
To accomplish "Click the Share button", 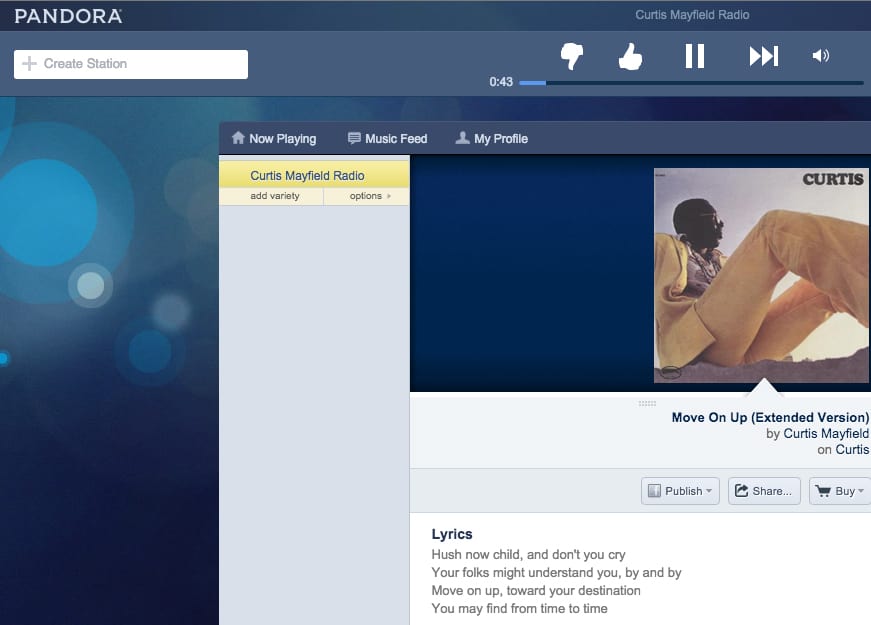I will pyautogui.click(x=764, y=491).
